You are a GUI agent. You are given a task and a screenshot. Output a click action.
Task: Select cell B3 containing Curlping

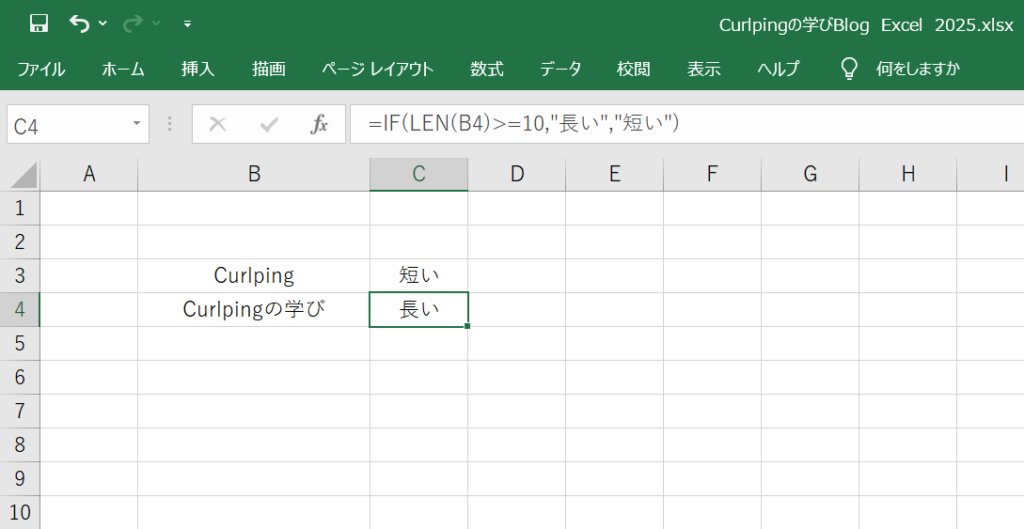tap(254, 276)
